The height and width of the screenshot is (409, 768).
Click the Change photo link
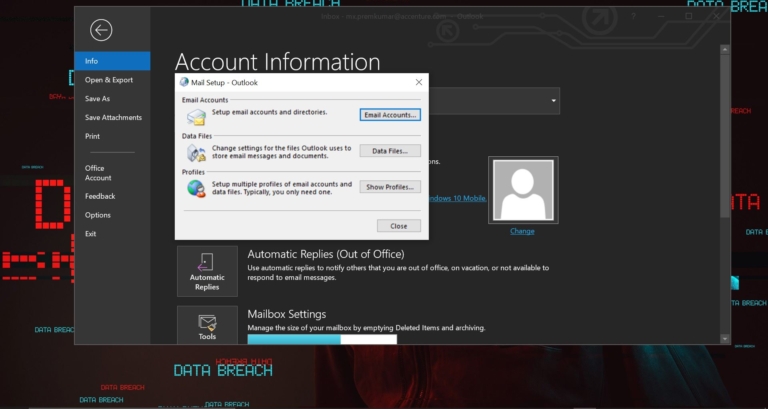(522, 231)
